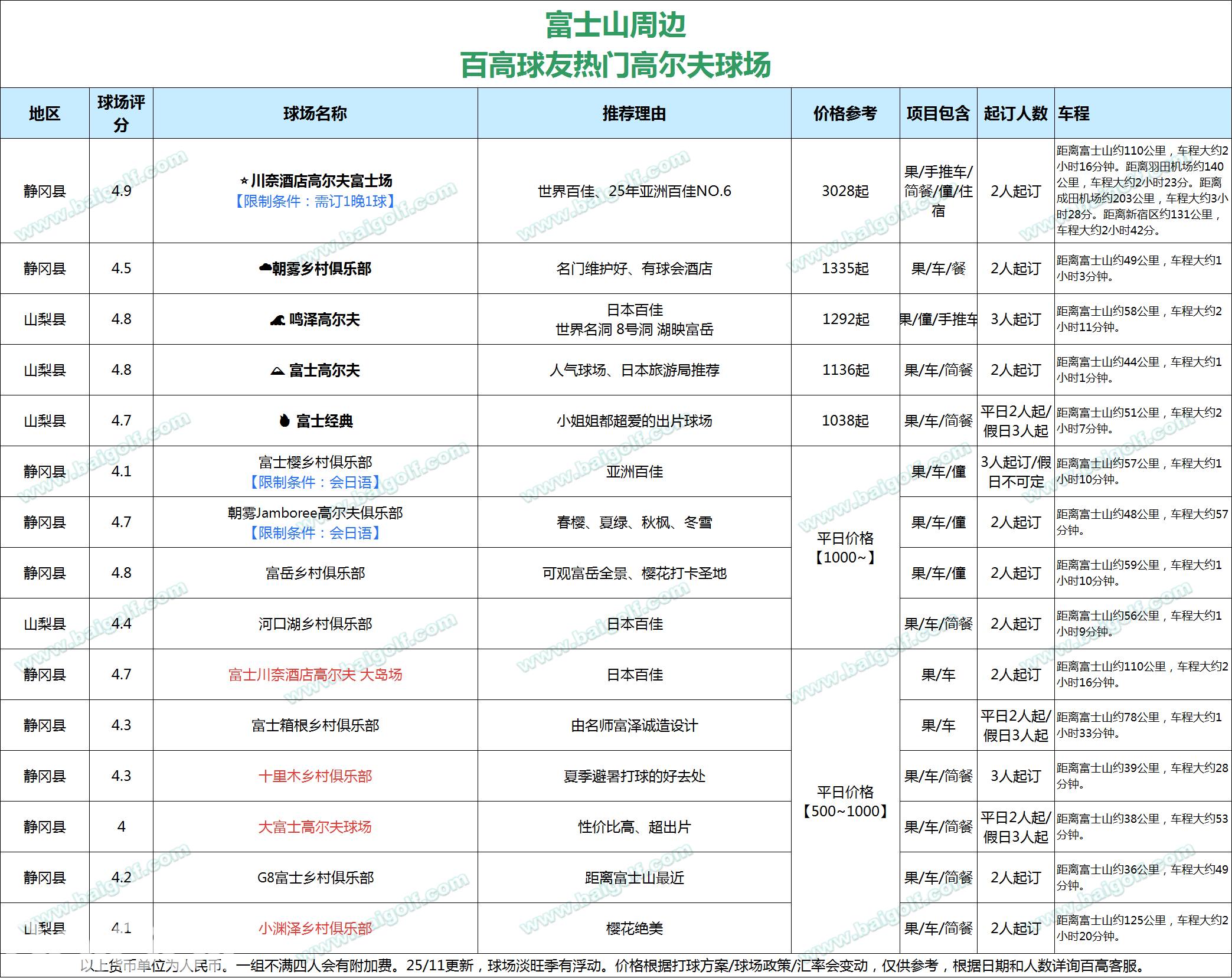Screen dimensions: 1232x978
Task: Click the red 十里木乡村俱乐部 name
Action: (315, 776)
